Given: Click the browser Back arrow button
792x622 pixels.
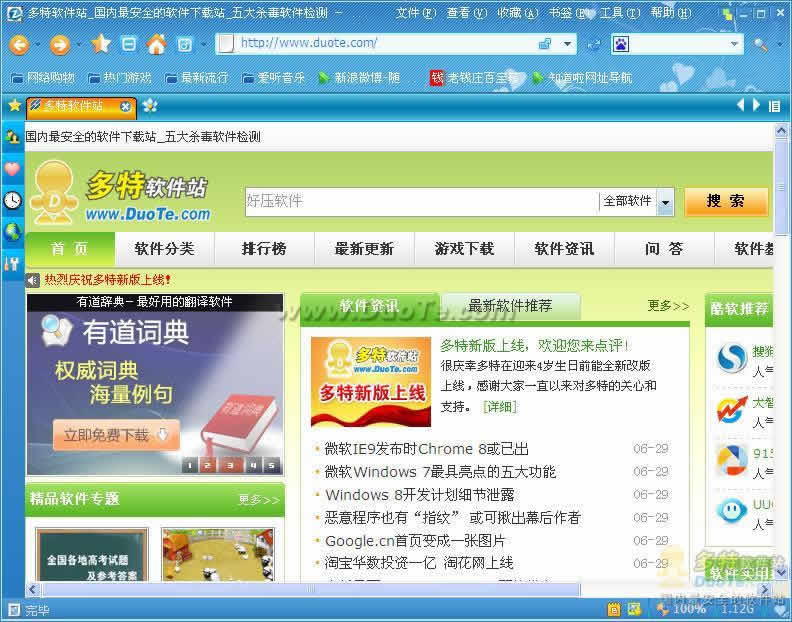Looking at the screenshot, I should (x=19, y=45).
